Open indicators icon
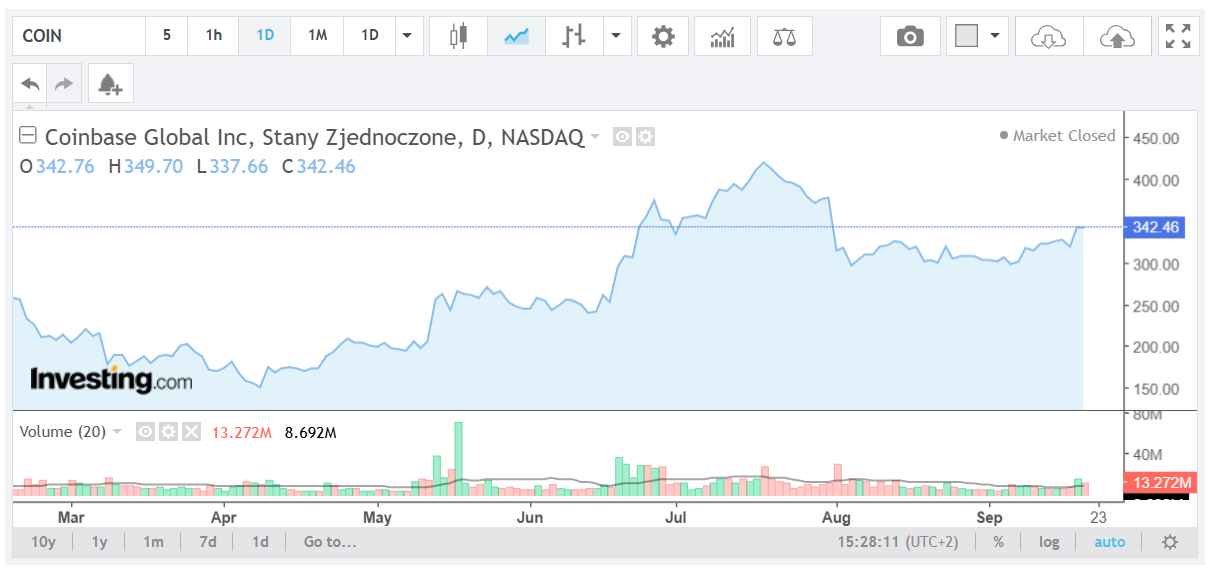Viewport: 1210px width, 571px height. [723, 36]
